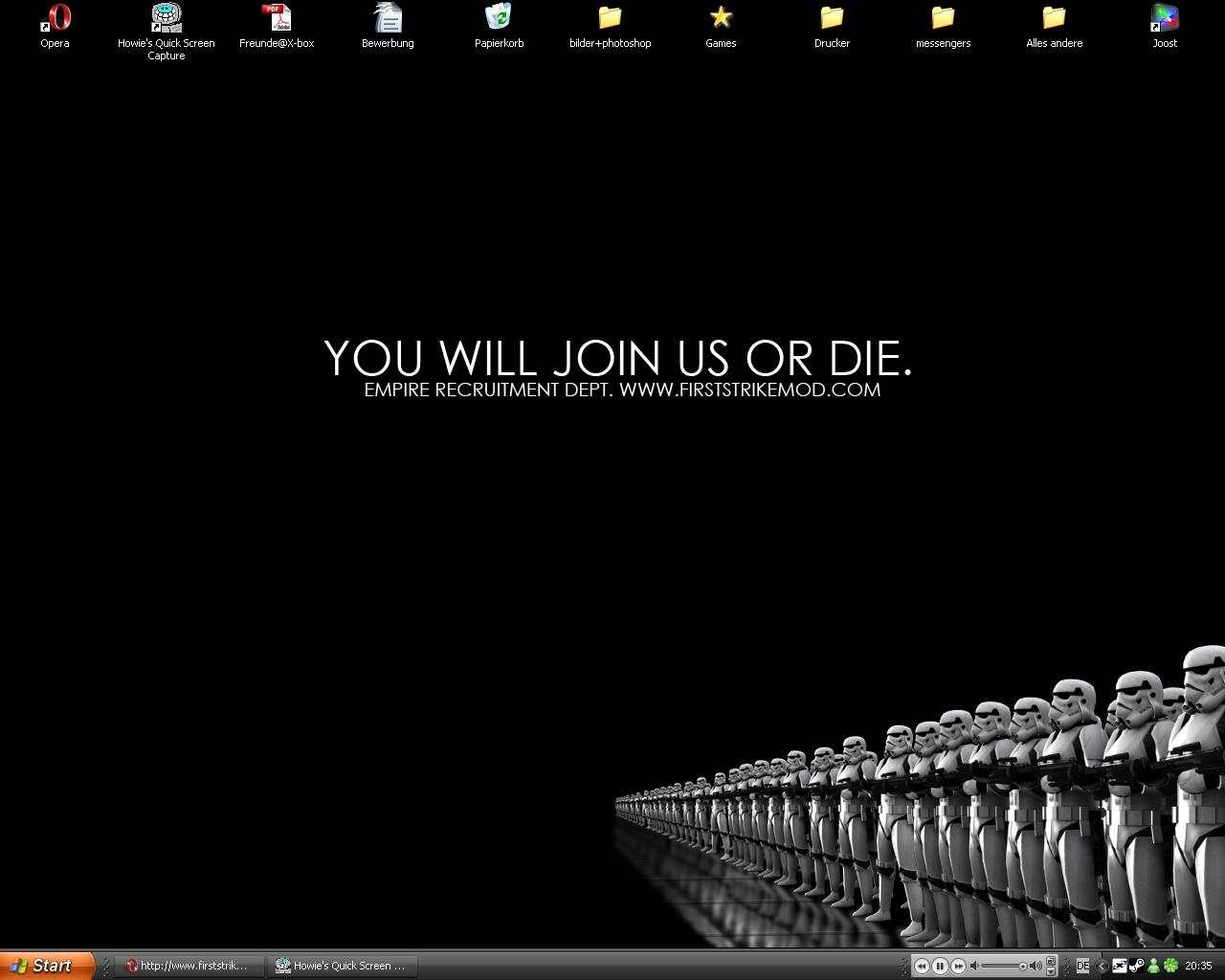This screenshot has width=1225, height=980.
Task: Open the DE language bar selector
Action: [1082, 966]
